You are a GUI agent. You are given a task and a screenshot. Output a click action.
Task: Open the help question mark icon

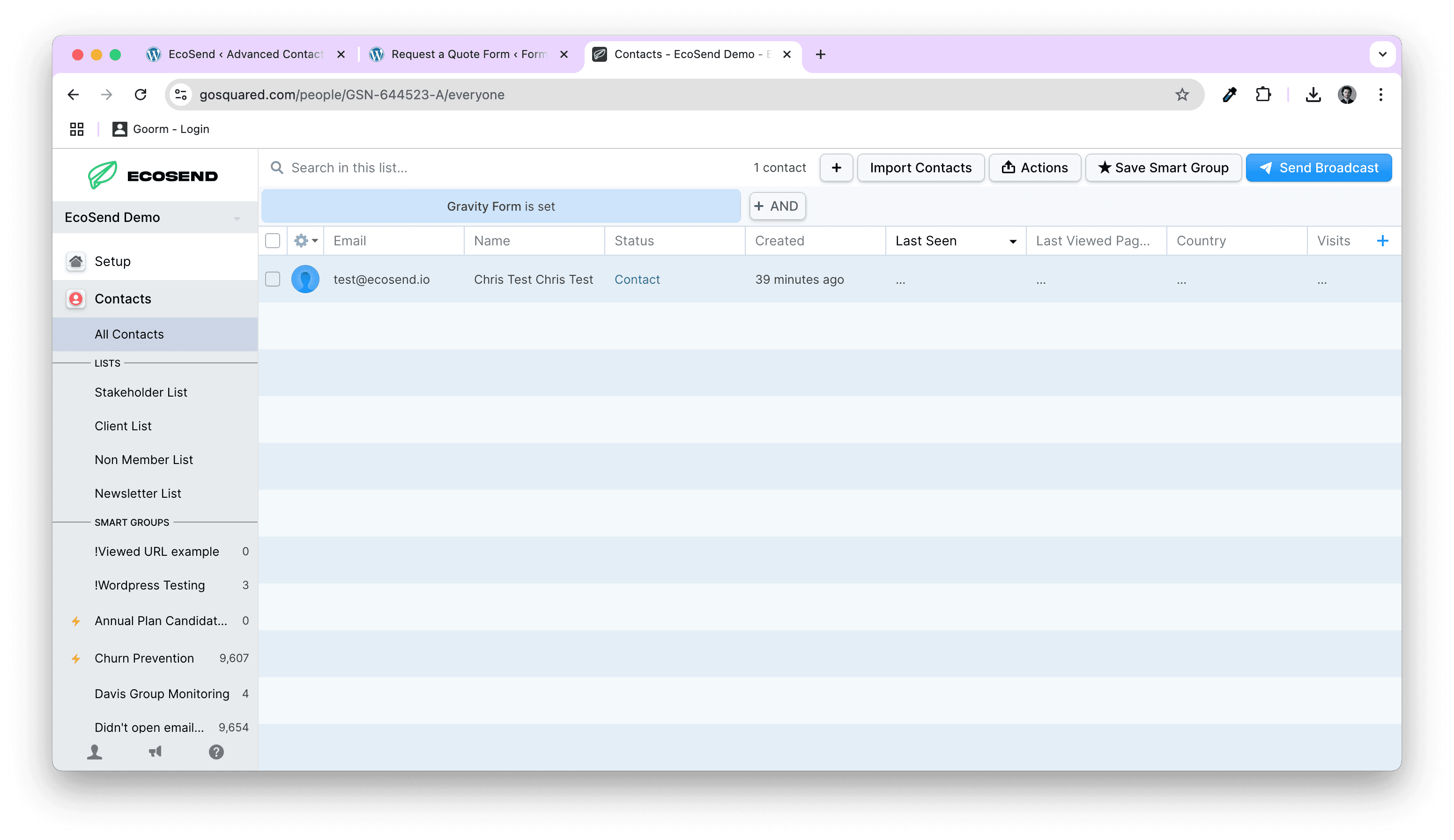point(216,752)
